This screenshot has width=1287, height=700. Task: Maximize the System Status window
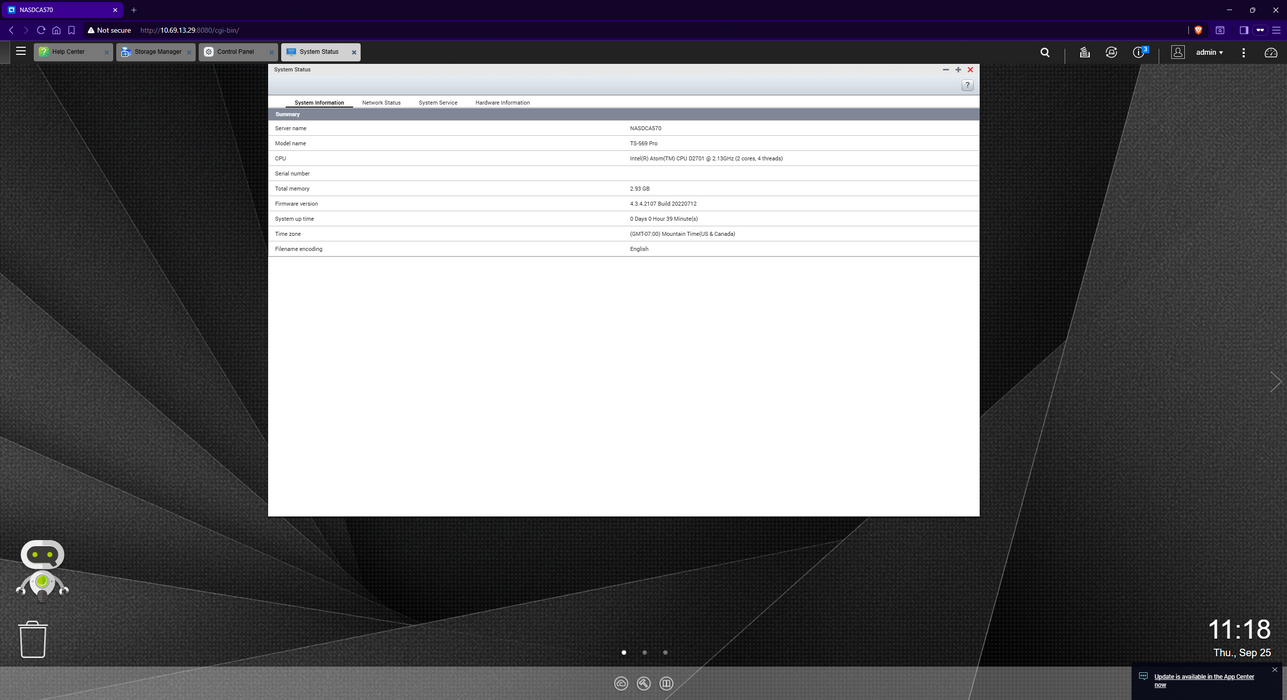[x=958, y=70]
